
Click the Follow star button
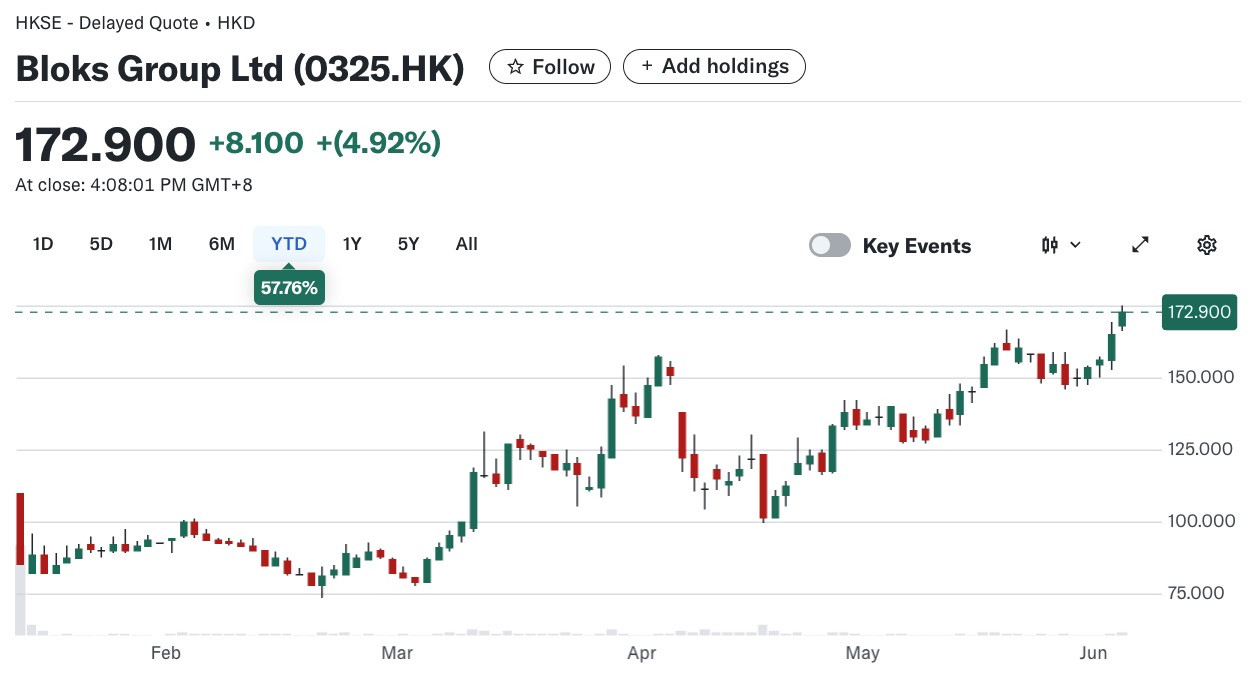coord(550,67)
